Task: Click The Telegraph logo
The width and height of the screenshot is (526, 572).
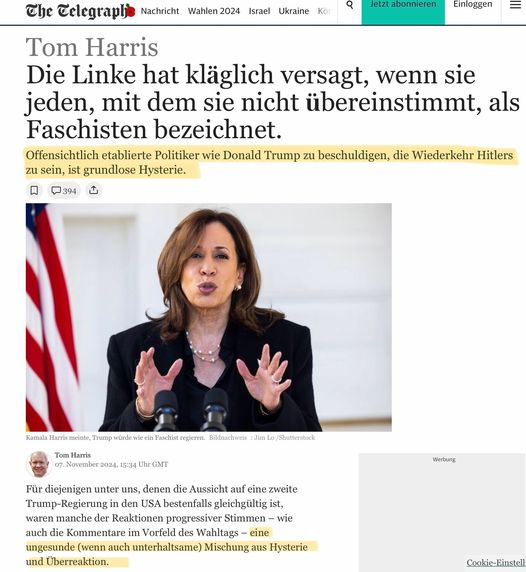Action: click(80, 11)
